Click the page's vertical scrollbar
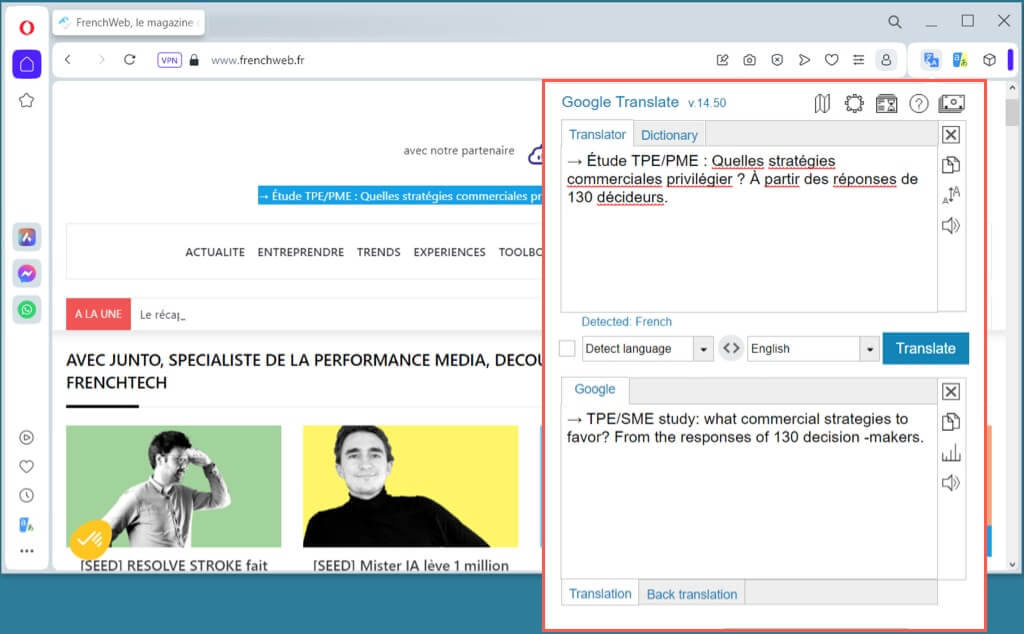Viewport: 1024px width, 634px height. (x=1012, y=300)
